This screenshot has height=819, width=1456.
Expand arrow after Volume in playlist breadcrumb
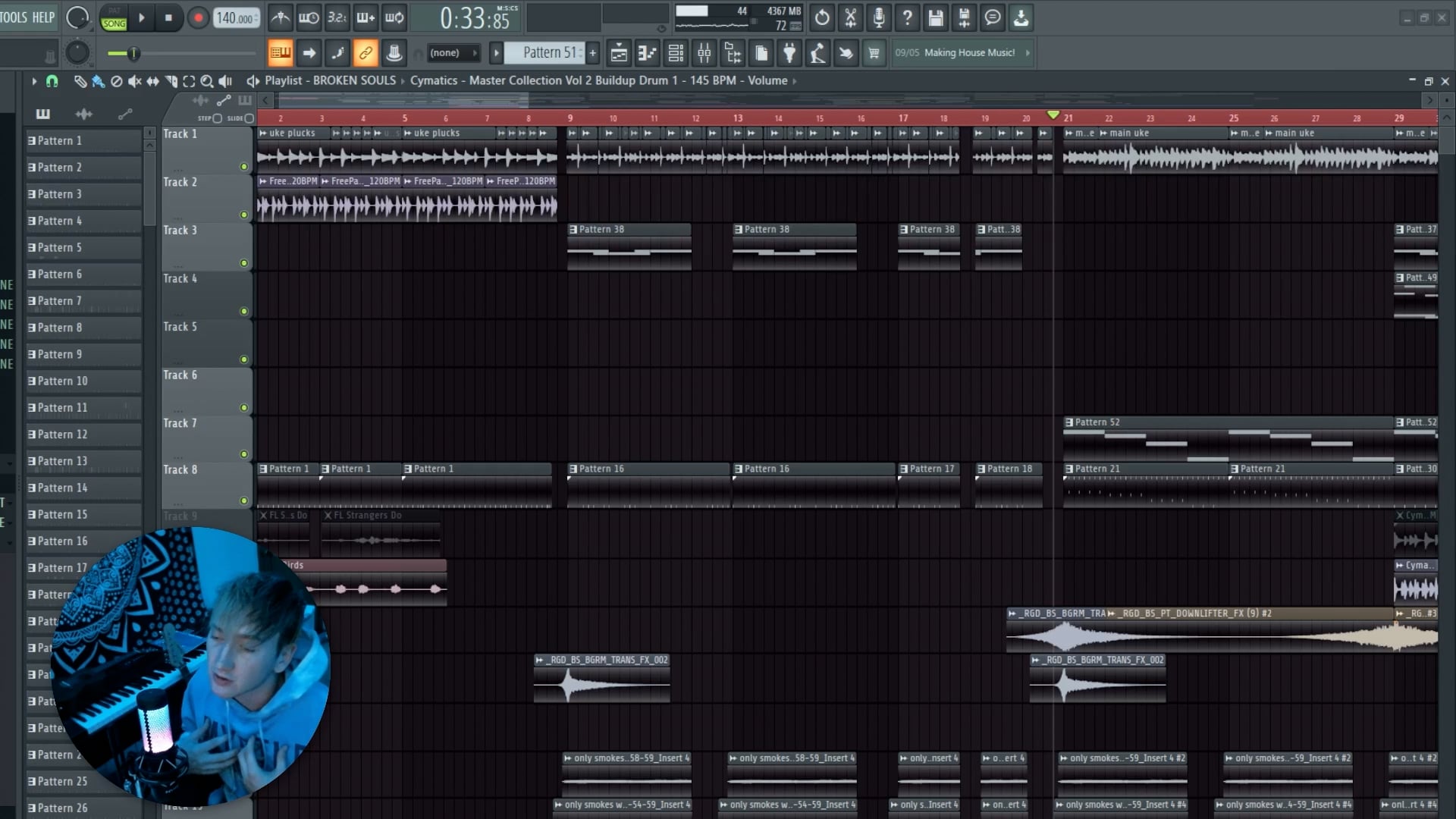[x=795, y=80]
